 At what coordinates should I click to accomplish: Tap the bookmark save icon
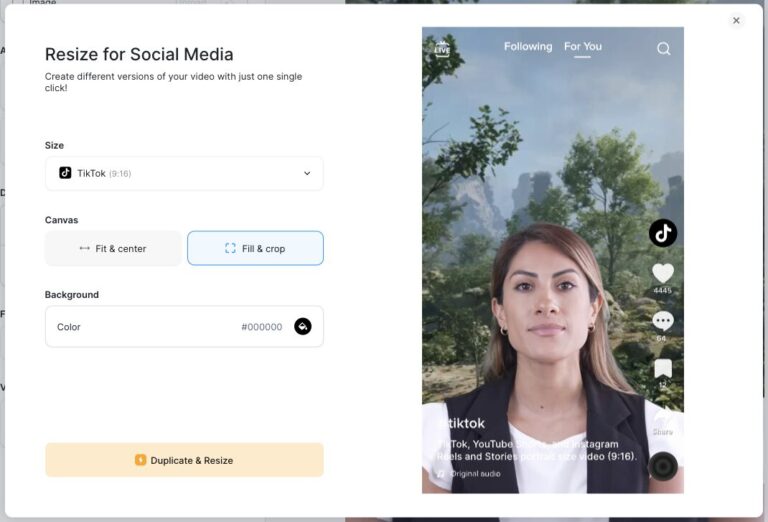click(662, 368)
